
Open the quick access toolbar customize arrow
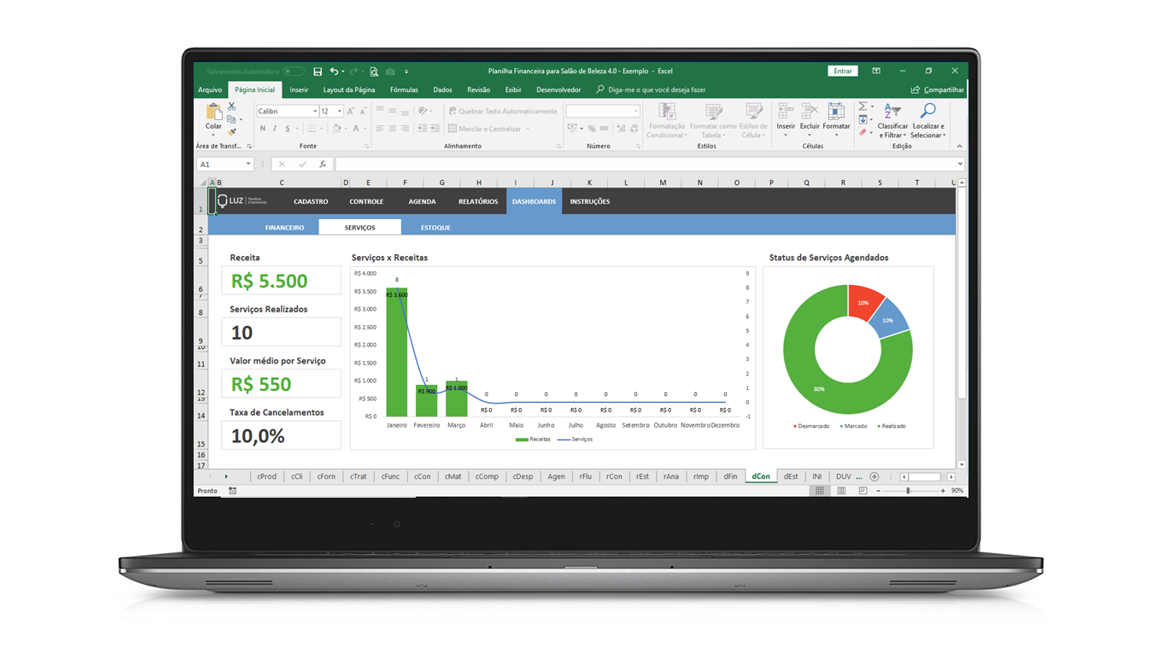point(406,72)
